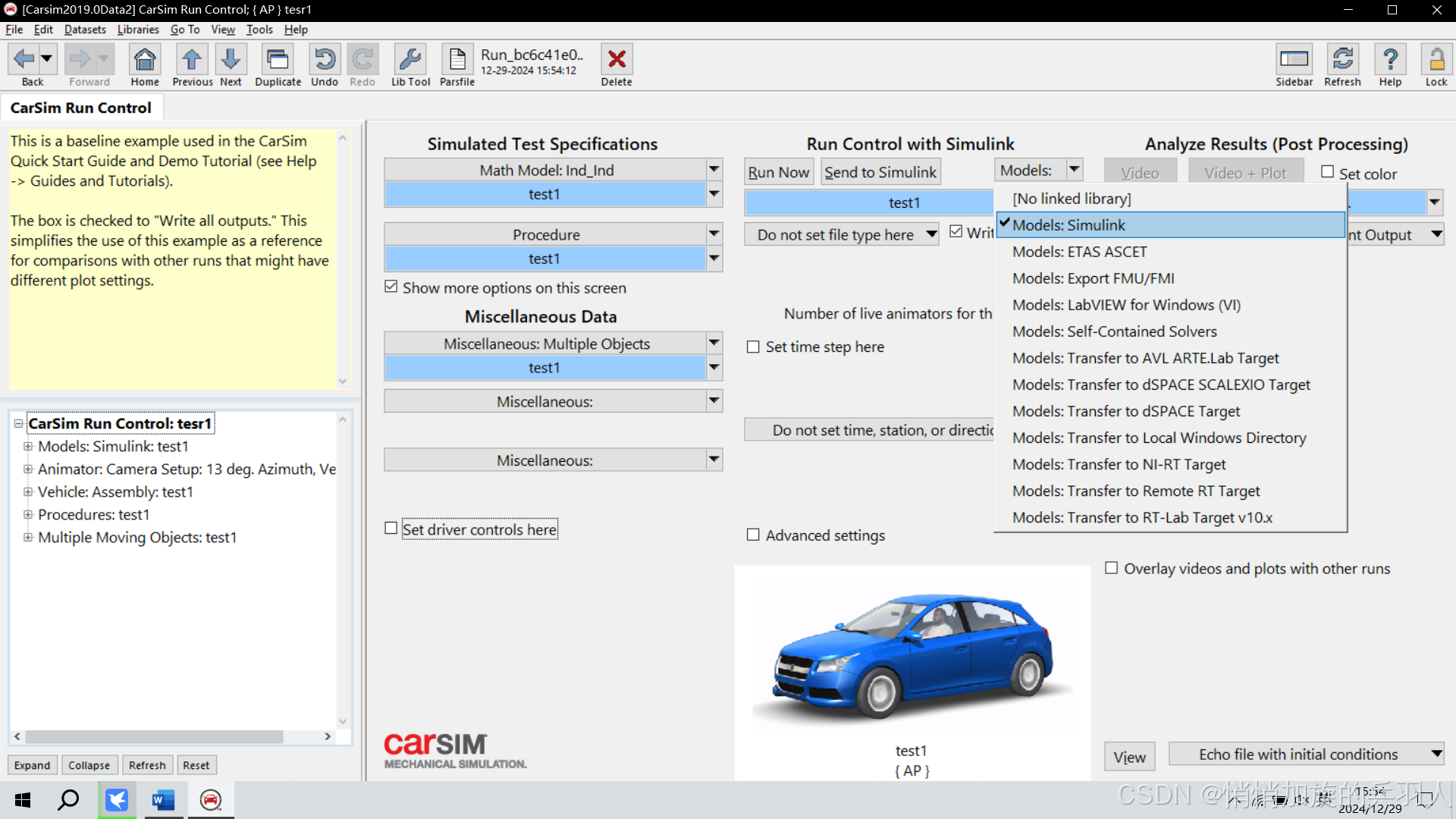Select Models: Export FMU/FMI from list
This screenshot has width=1456, height=819.
pyautogui.click(x=1093, y=278)
